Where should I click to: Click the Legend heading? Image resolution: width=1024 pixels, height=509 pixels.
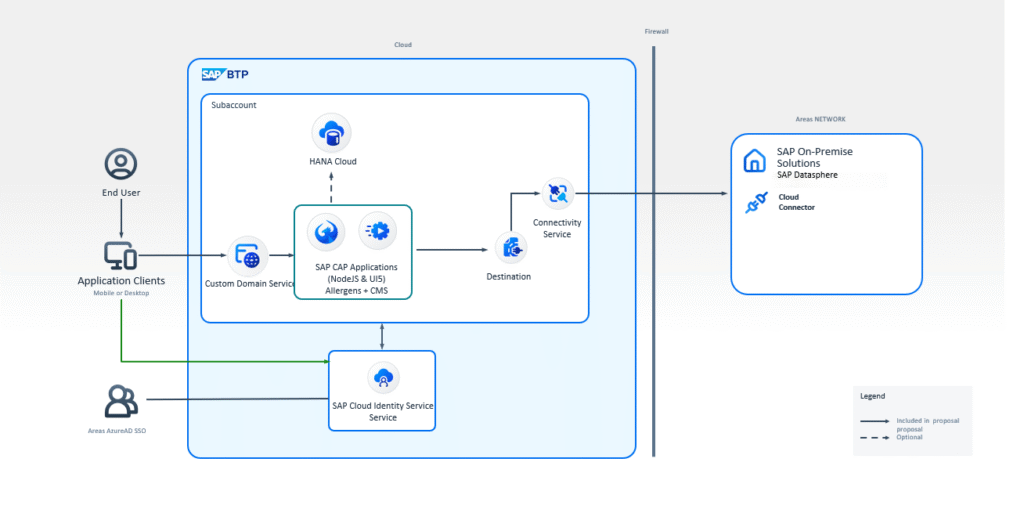tap(872, 396)
